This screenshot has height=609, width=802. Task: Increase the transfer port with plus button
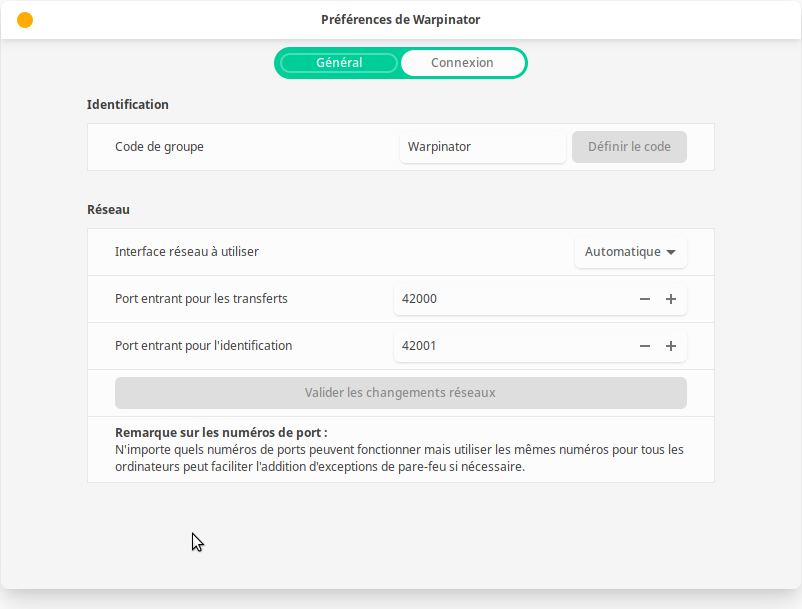coord(671,299)
